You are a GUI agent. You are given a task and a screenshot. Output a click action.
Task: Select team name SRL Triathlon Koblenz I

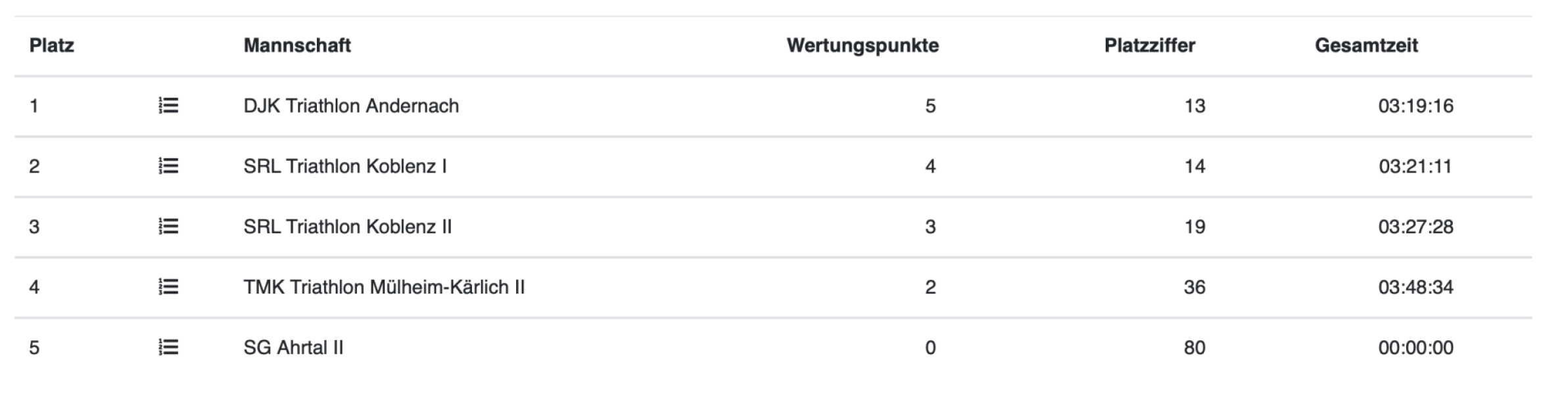point(345,166)
